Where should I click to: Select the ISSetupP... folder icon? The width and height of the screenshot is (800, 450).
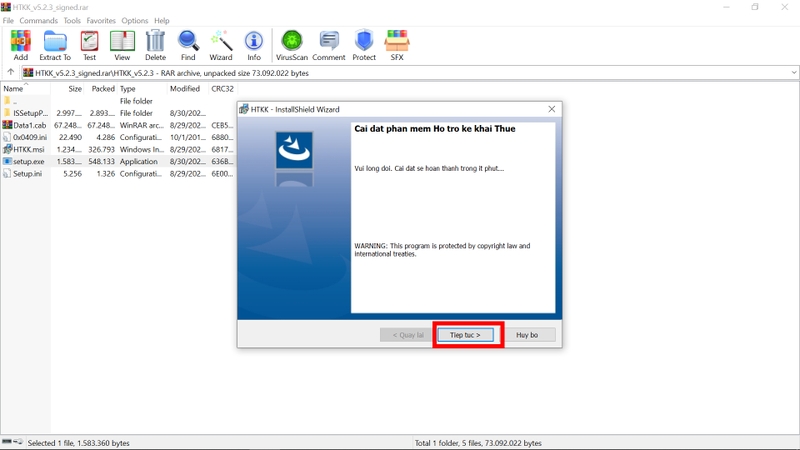click(7, 112)
